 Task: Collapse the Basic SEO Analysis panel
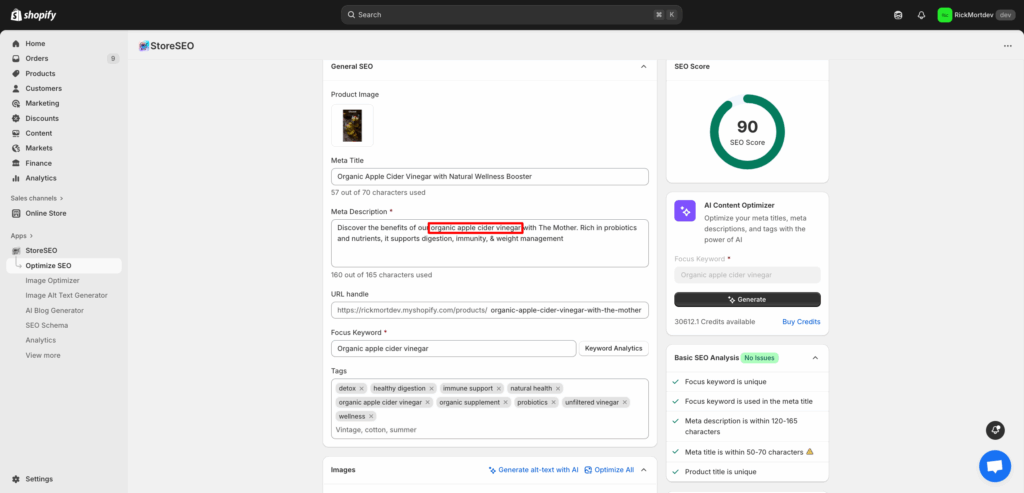[815, 357]
